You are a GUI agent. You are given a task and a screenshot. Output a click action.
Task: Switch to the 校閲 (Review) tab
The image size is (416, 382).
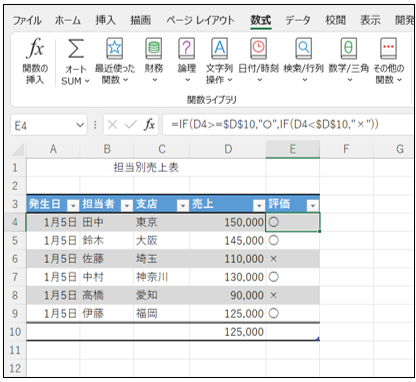pyautogui.click(x=335, y=21)
